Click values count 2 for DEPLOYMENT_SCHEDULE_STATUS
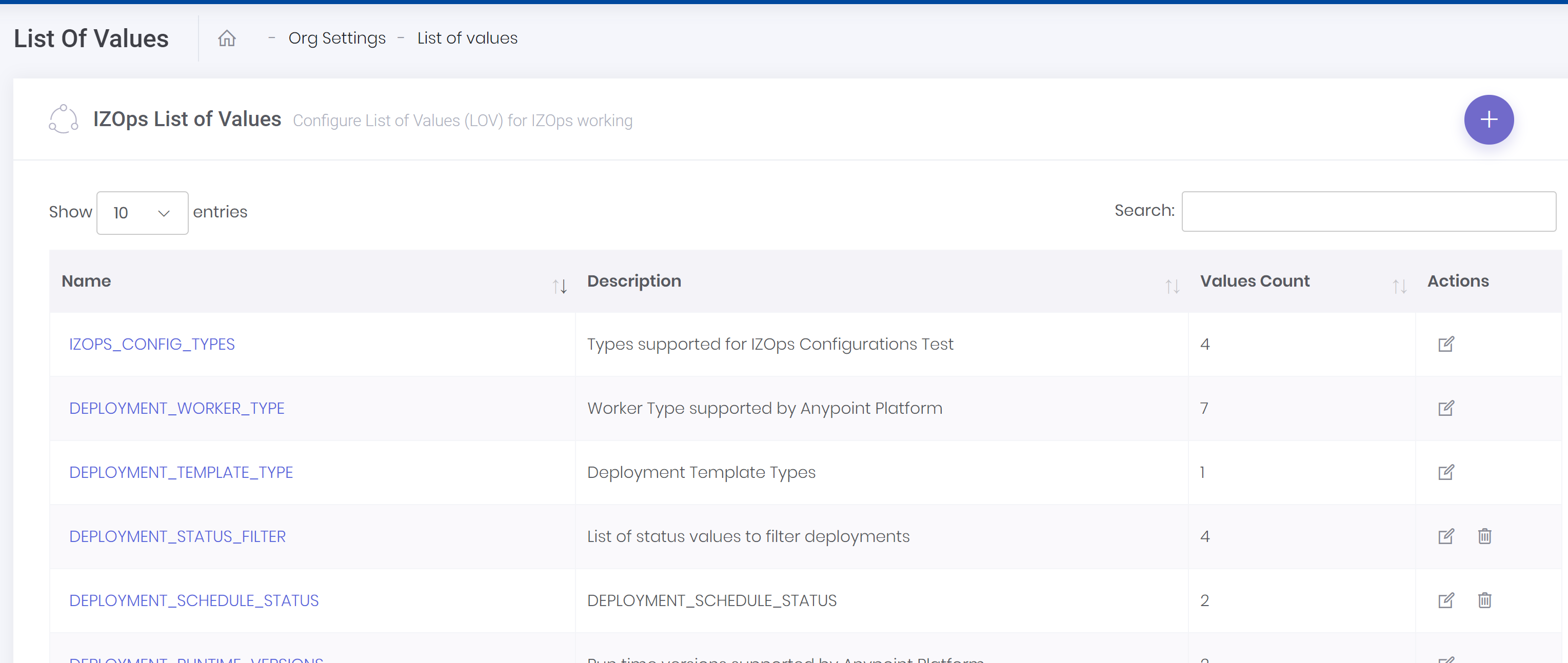Image resolution: width=1568 pixels, height=663 pixels. coord(1204,601)
